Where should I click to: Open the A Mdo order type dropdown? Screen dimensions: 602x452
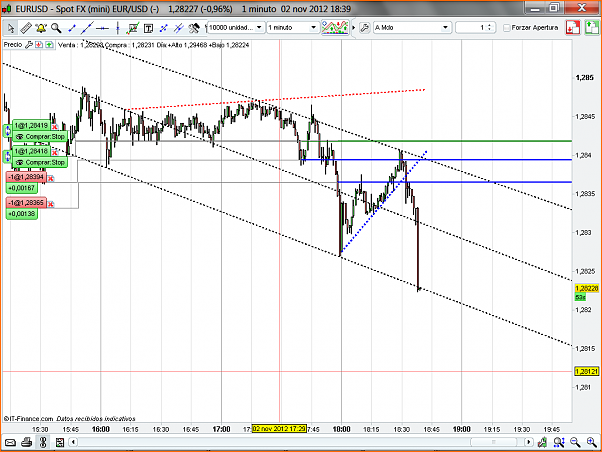click(x=412, y=28)
